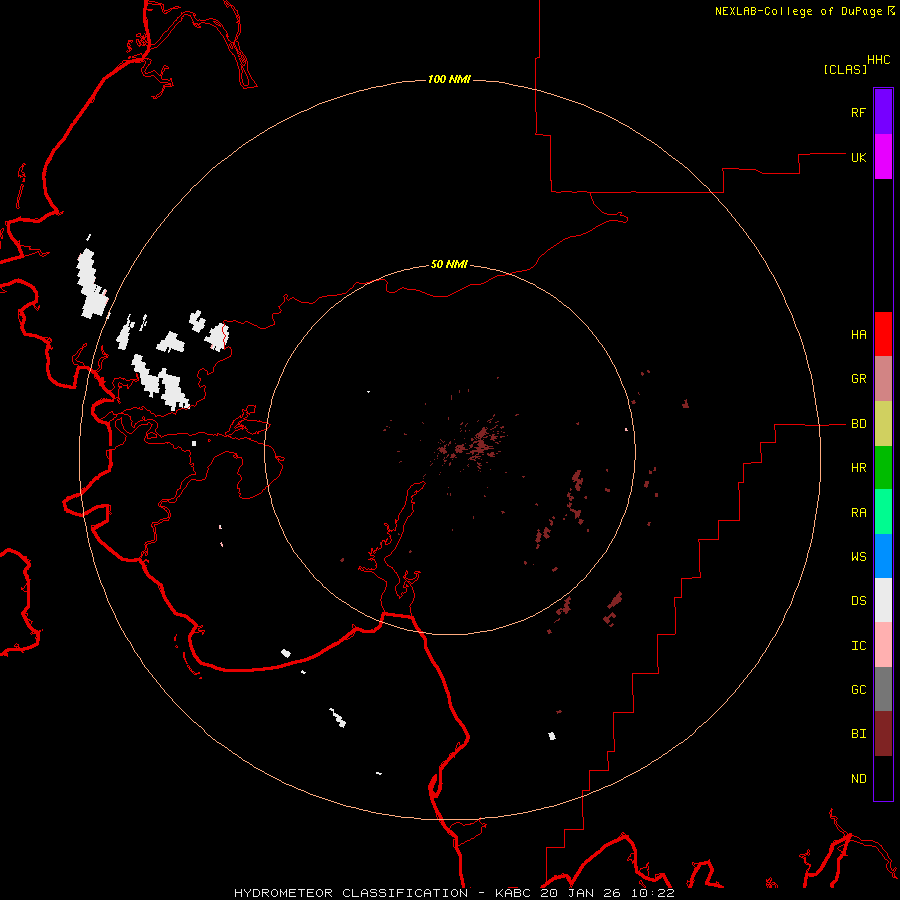Click the 100 NMI range ring label
The width and height of the screenshot is (900, 900).
tap(449, 79)
